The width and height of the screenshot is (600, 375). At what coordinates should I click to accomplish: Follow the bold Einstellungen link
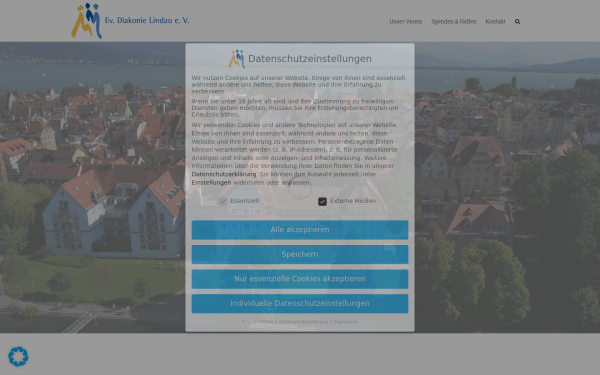click(211, 183)
